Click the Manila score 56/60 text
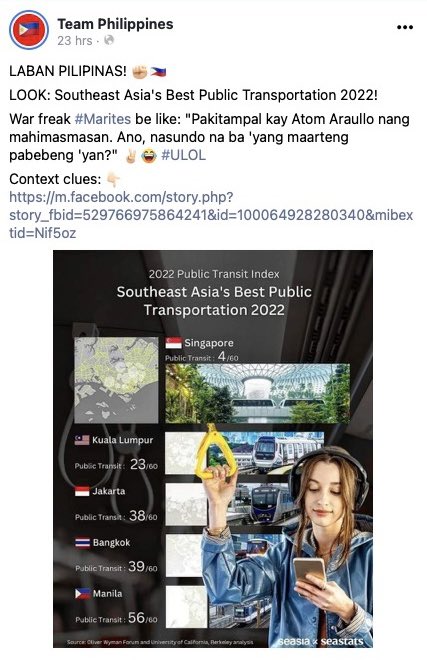Image resolution: width=427 pixels, height=660 pixels. [x=142, y=618]
